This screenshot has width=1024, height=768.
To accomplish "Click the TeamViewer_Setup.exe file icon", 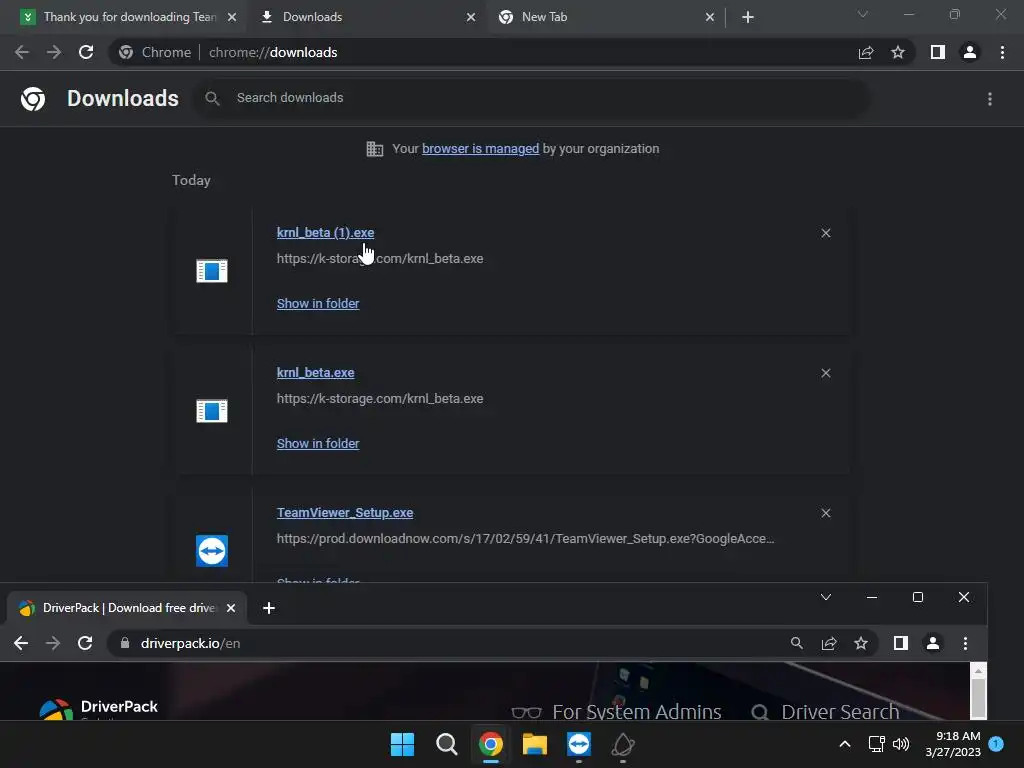I will point(212,551).
